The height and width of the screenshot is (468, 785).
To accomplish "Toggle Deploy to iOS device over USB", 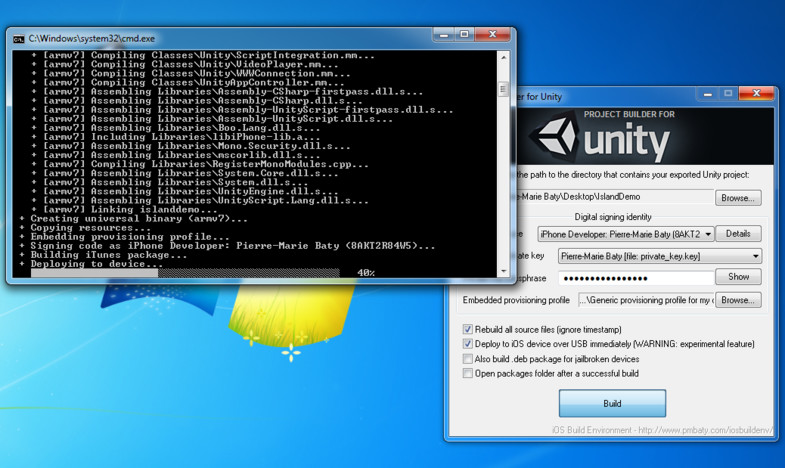I will (468, 344).
